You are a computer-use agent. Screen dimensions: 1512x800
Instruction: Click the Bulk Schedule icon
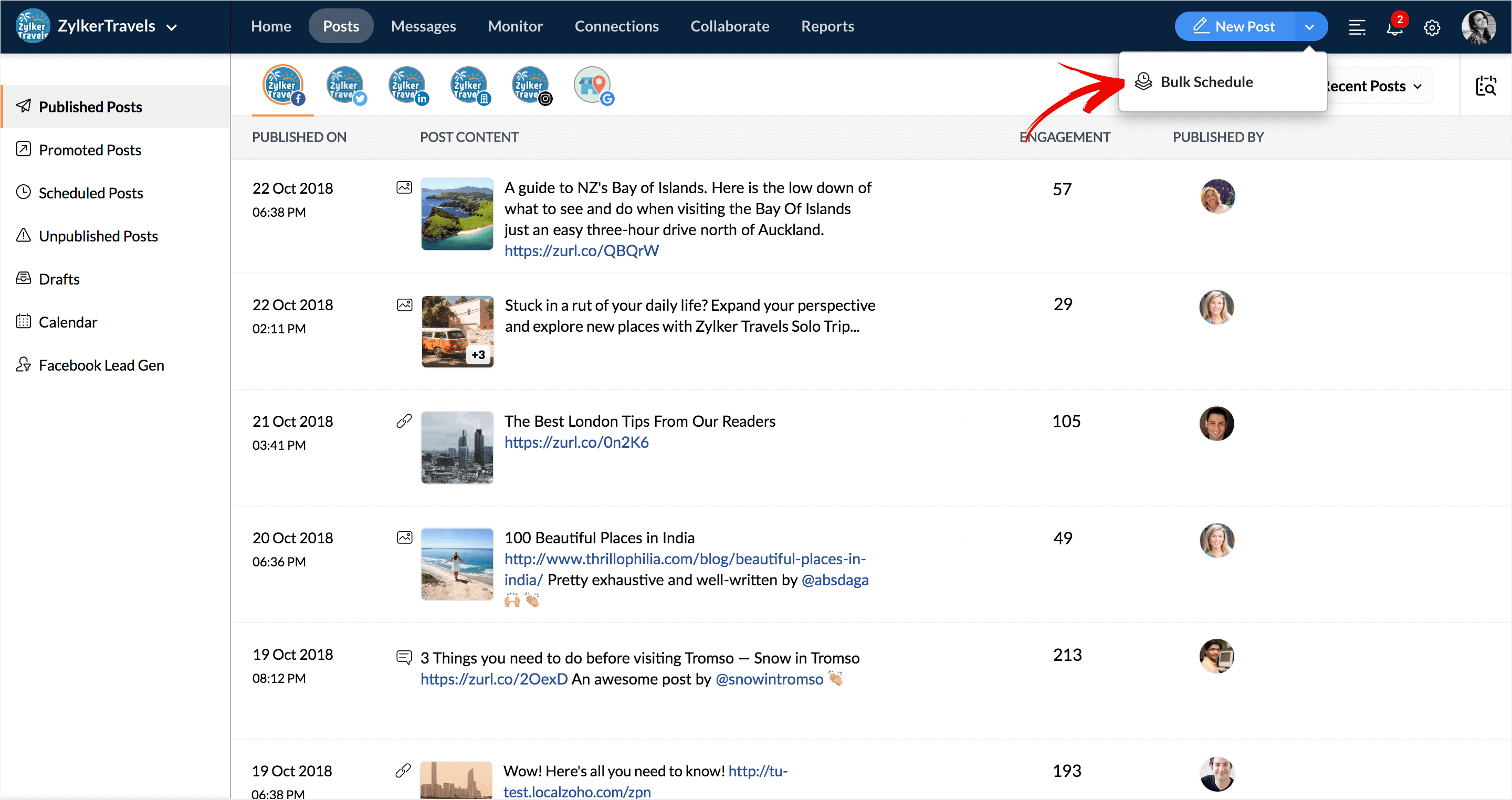(x=1143, y=81)
